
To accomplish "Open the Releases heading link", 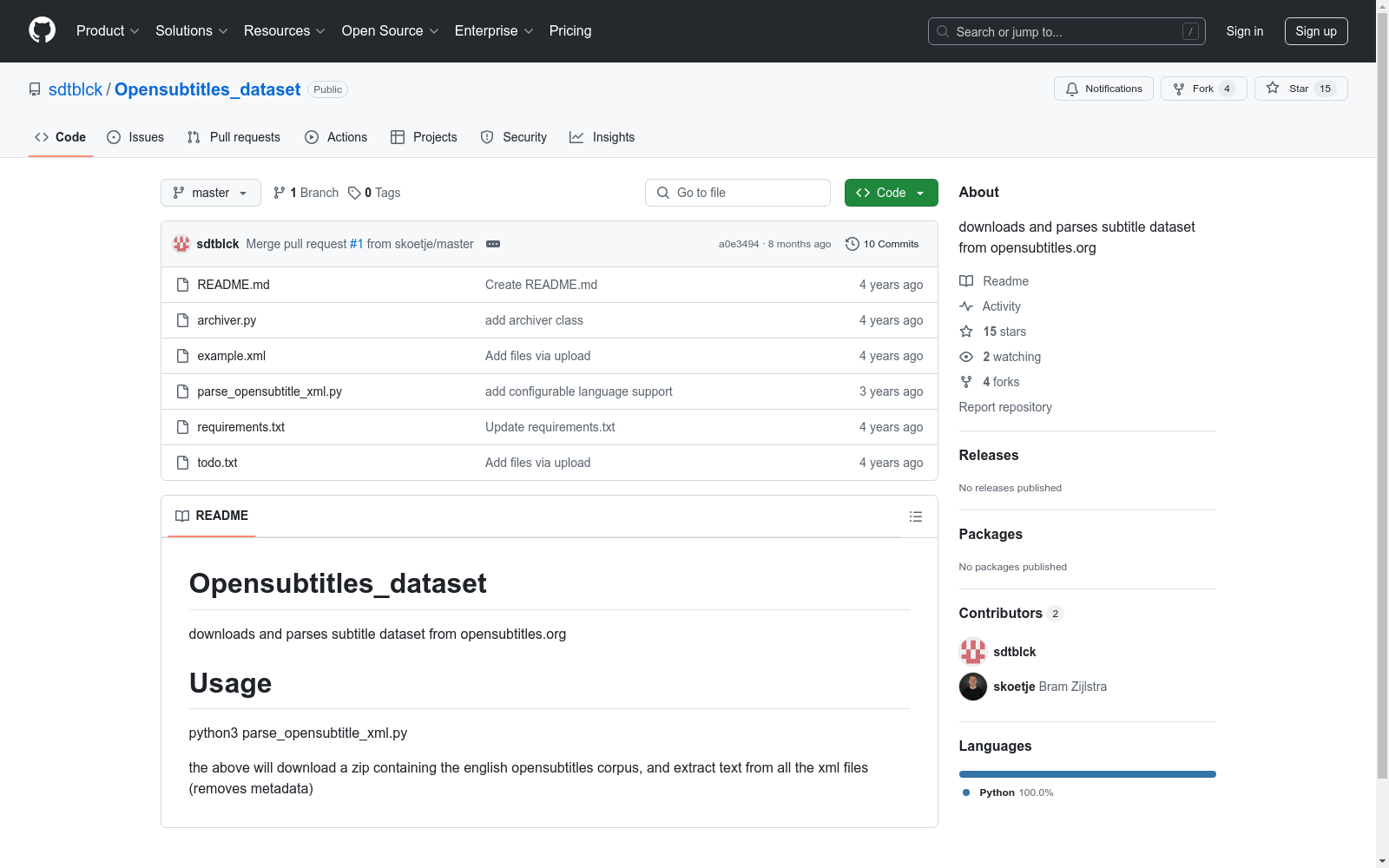I will (x=989, y=455).
